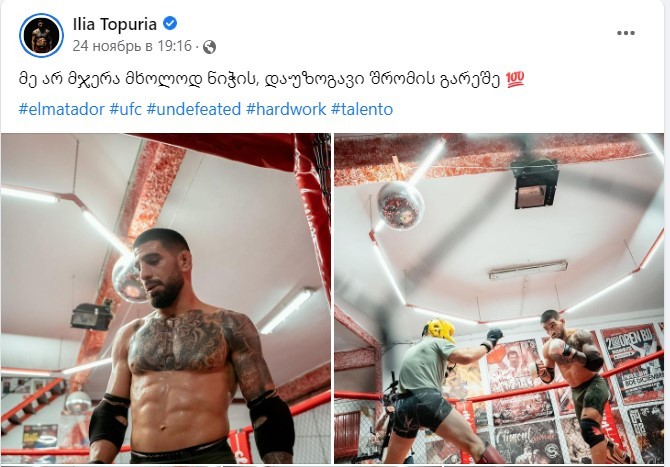Click the 100 points emoji in caption
The height and width of the screenshot is (467, 670).
515,80
